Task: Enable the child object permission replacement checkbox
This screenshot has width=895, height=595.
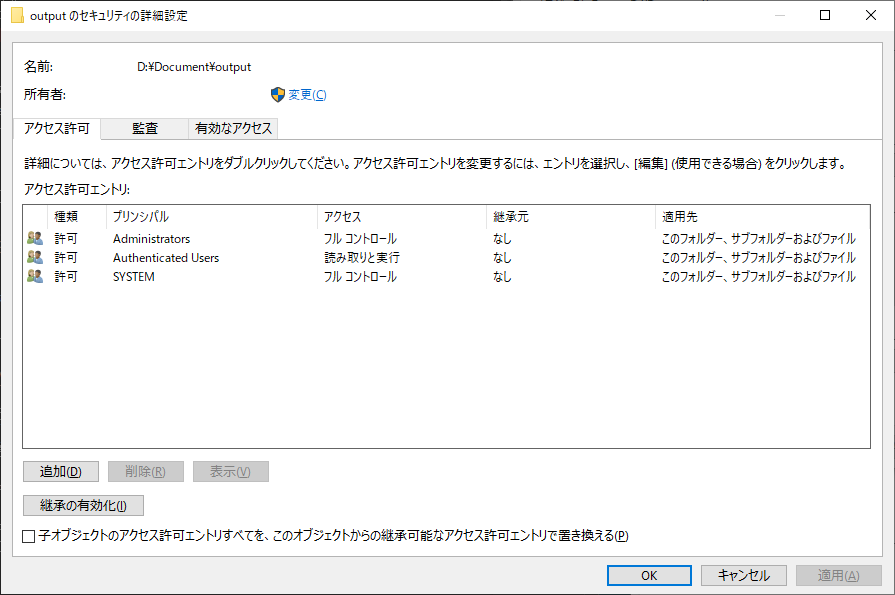Action: (29, 536)
